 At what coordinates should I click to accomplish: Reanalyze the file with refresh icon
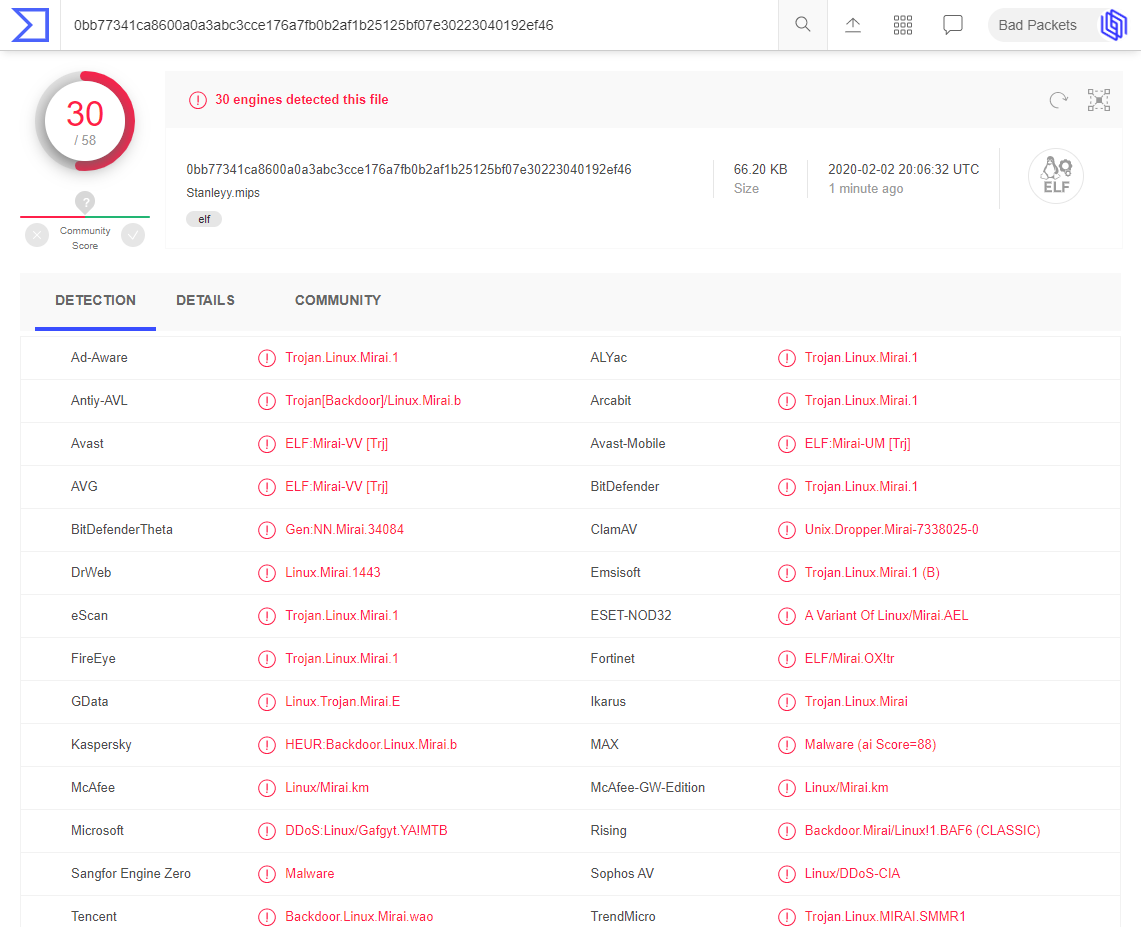(x=1059, y=100)
